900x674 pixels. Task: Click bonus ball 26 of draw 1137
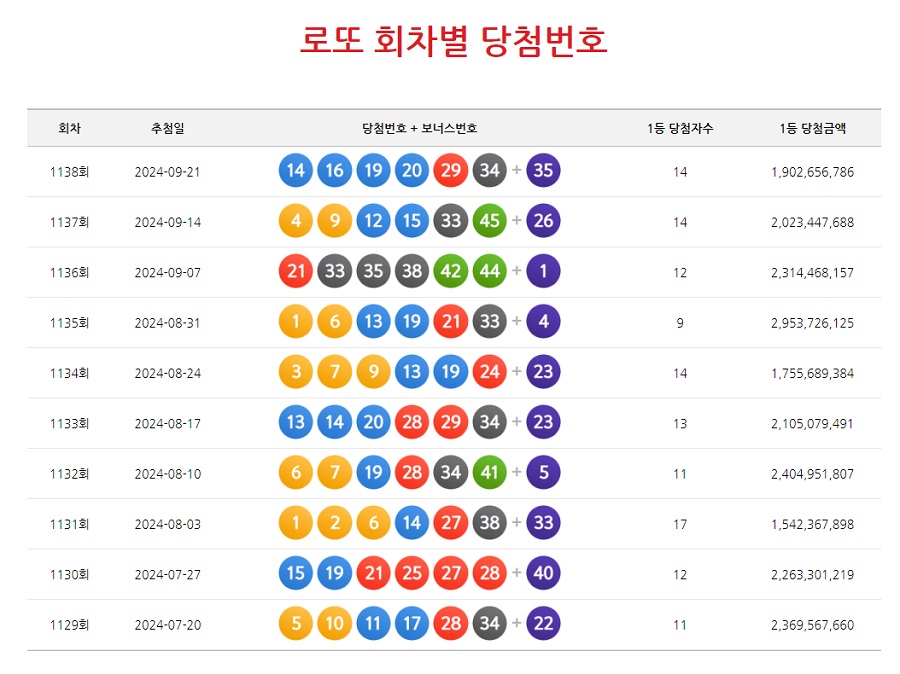[x=543, y=220]
